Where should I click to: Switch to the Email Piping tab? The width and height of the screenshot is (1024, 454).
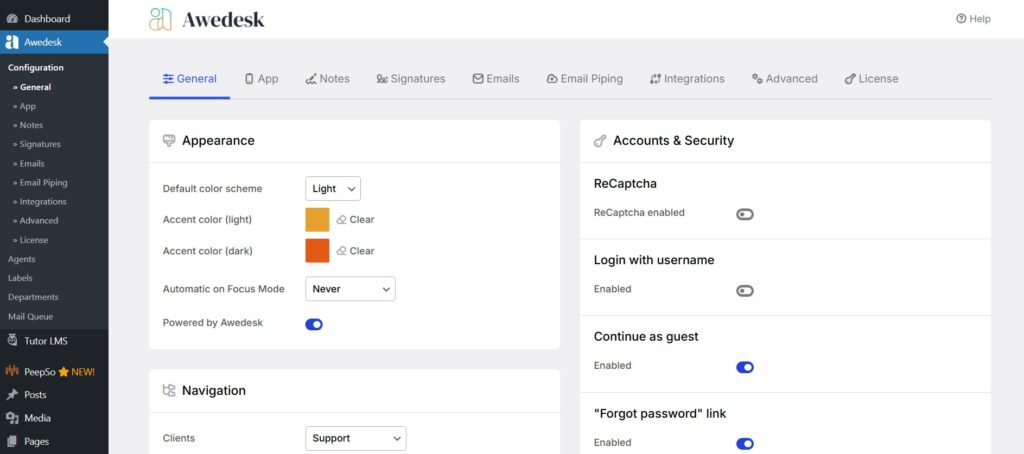pos(584,79)
